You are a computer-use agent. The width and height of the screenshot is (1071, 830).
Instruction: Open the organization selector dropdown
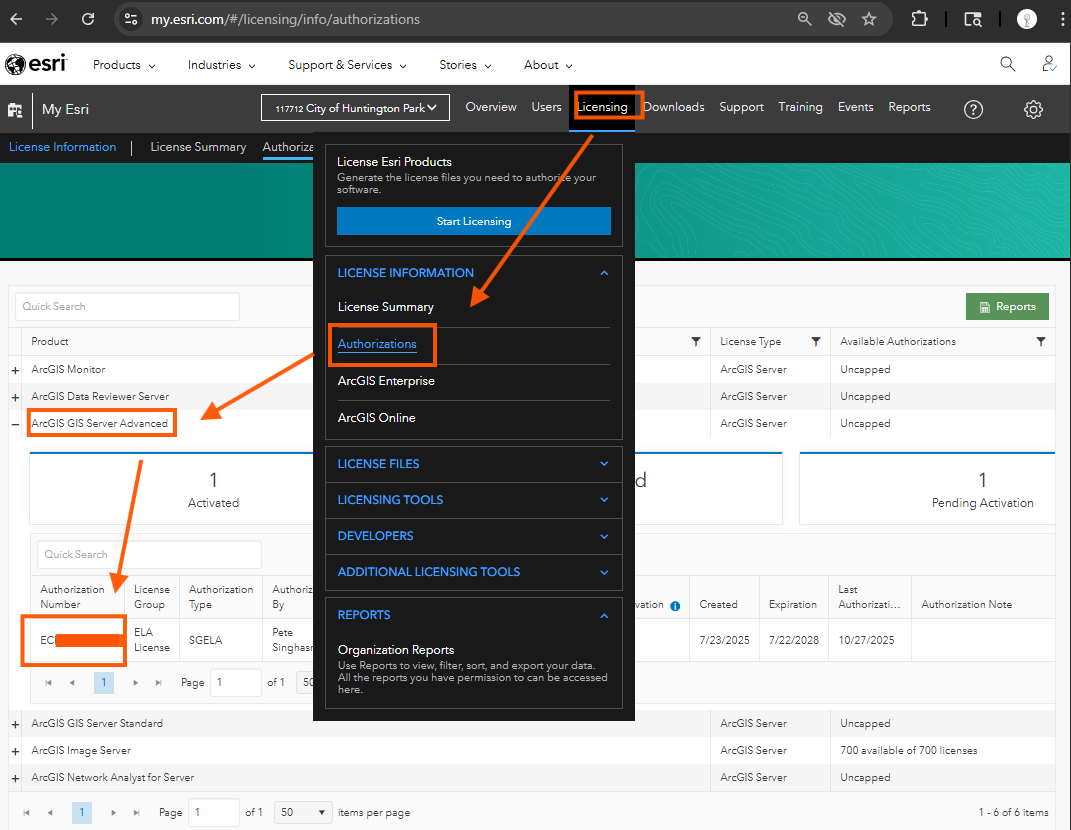click(x=356, y=108)
